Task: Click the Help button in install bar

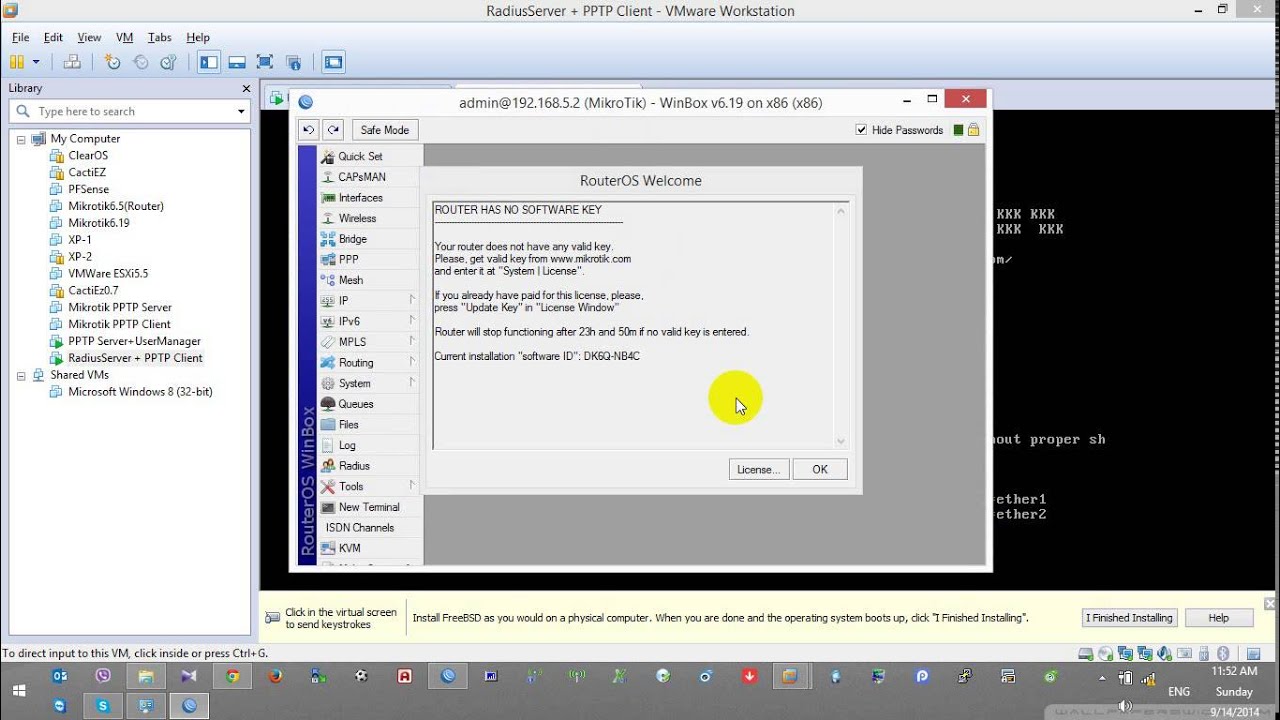Action: (x=1218, y=618)
